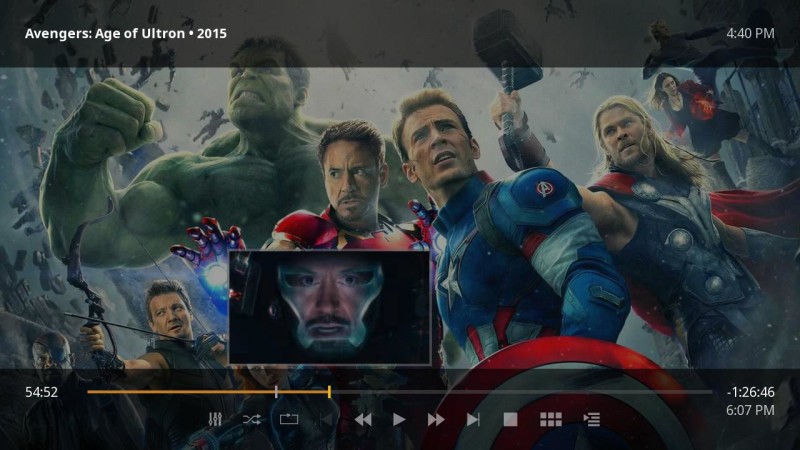Open the grid view icon
Screen dimensions: 800x450
(x=550, y=420)
